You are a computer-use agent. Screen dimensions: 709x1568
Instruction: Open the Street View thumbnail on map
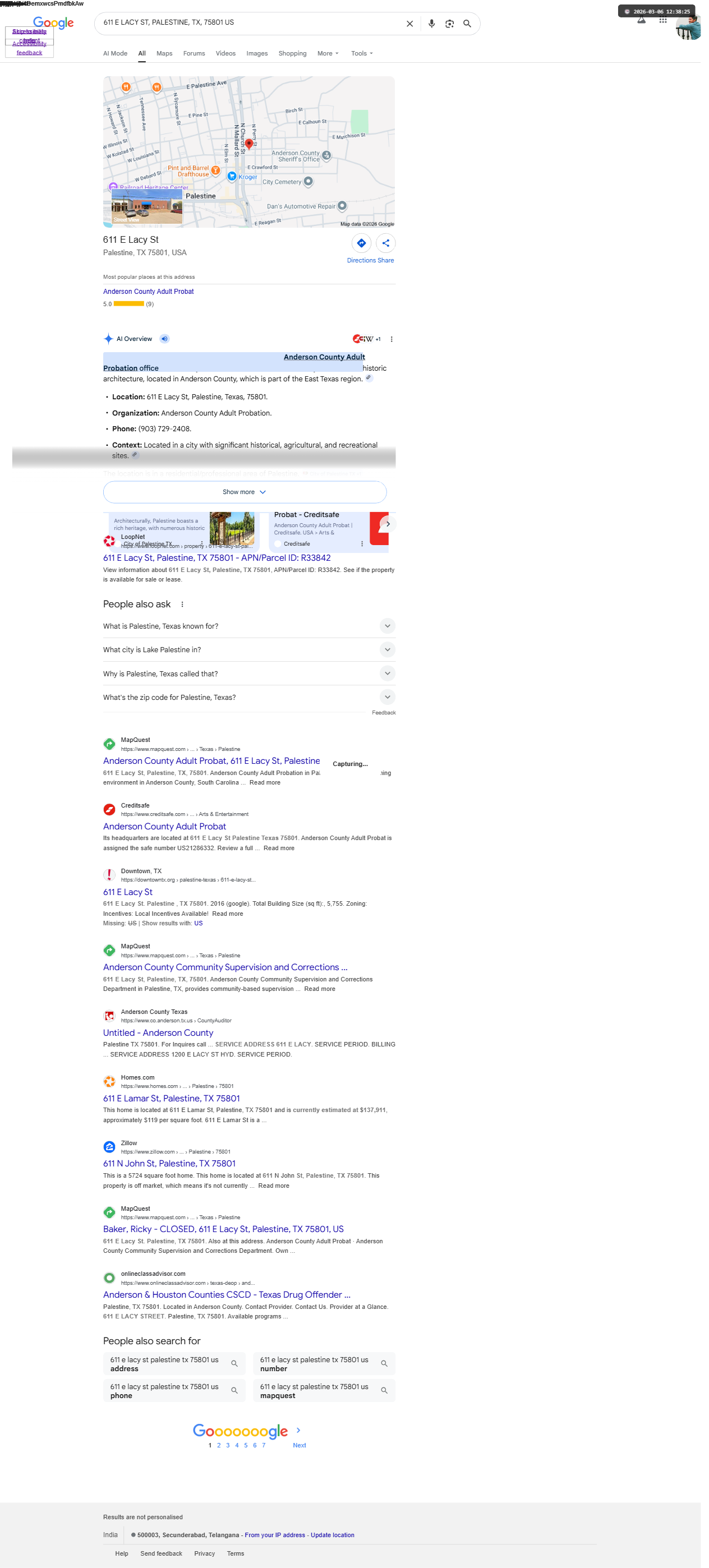146,206
